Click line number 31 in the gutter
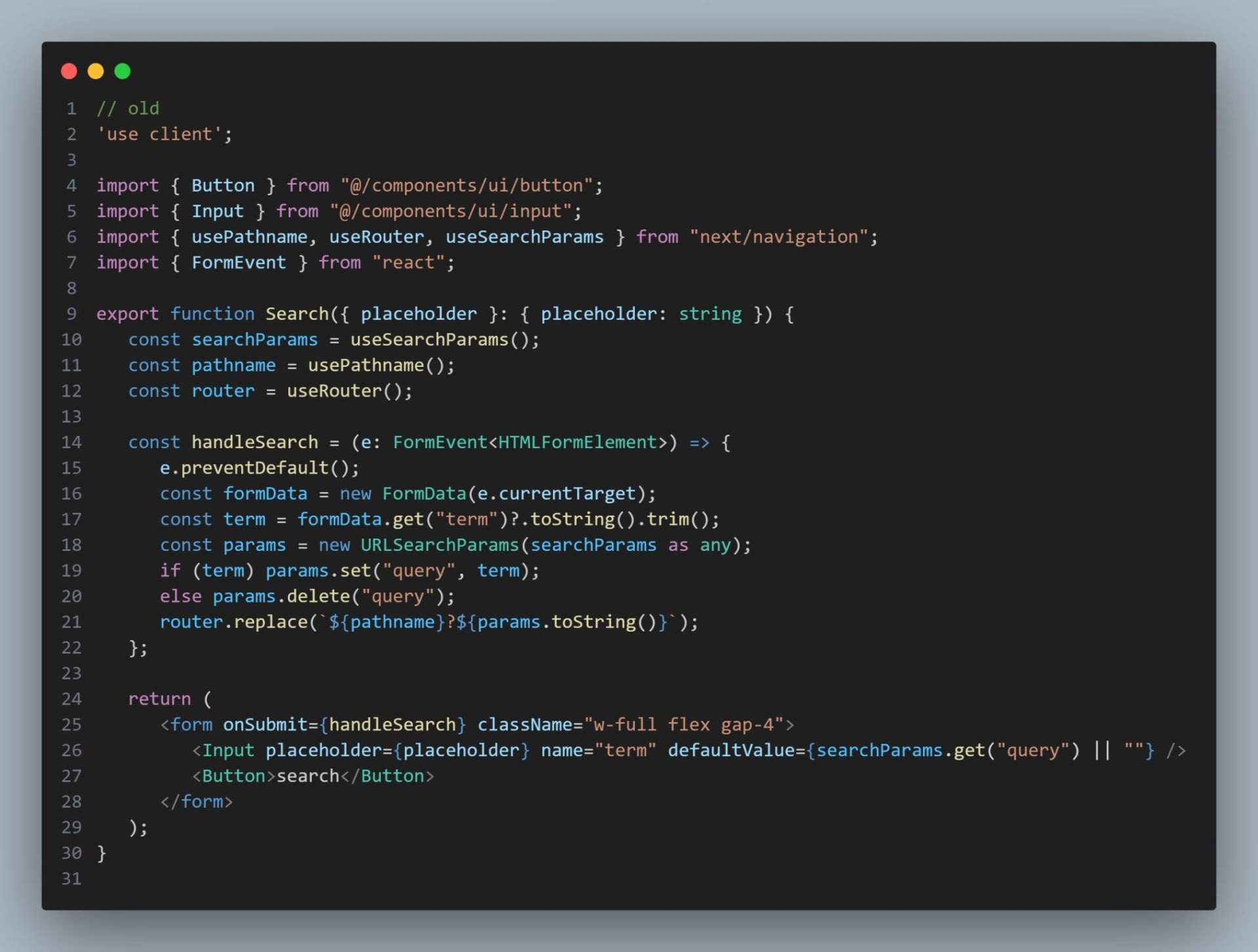The width and height of the screenshot is (1258, 952). [x=71, y=879]
